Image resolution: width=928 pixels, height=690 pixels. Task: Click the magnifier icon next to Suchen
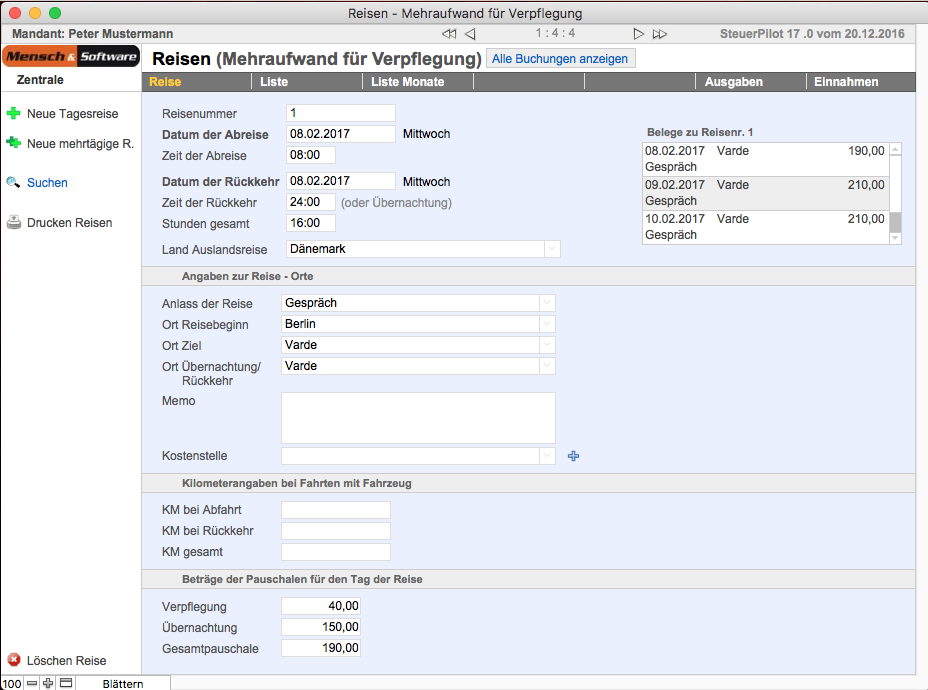click(x=13, y=182)
